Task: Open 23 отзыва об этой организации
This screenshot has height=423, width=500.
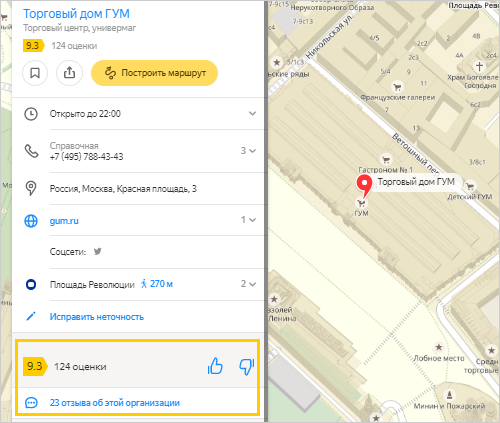Action: [115, 403]
